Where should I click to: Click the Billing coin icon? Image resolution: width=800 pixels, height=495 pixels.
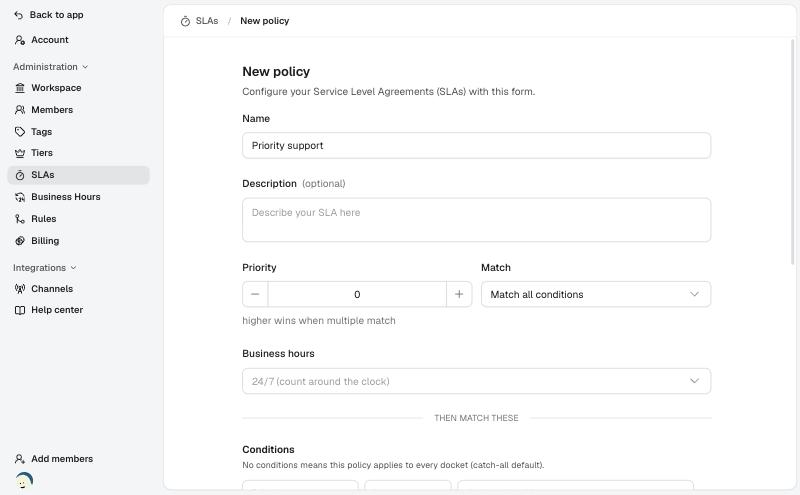tap(20, 241)
